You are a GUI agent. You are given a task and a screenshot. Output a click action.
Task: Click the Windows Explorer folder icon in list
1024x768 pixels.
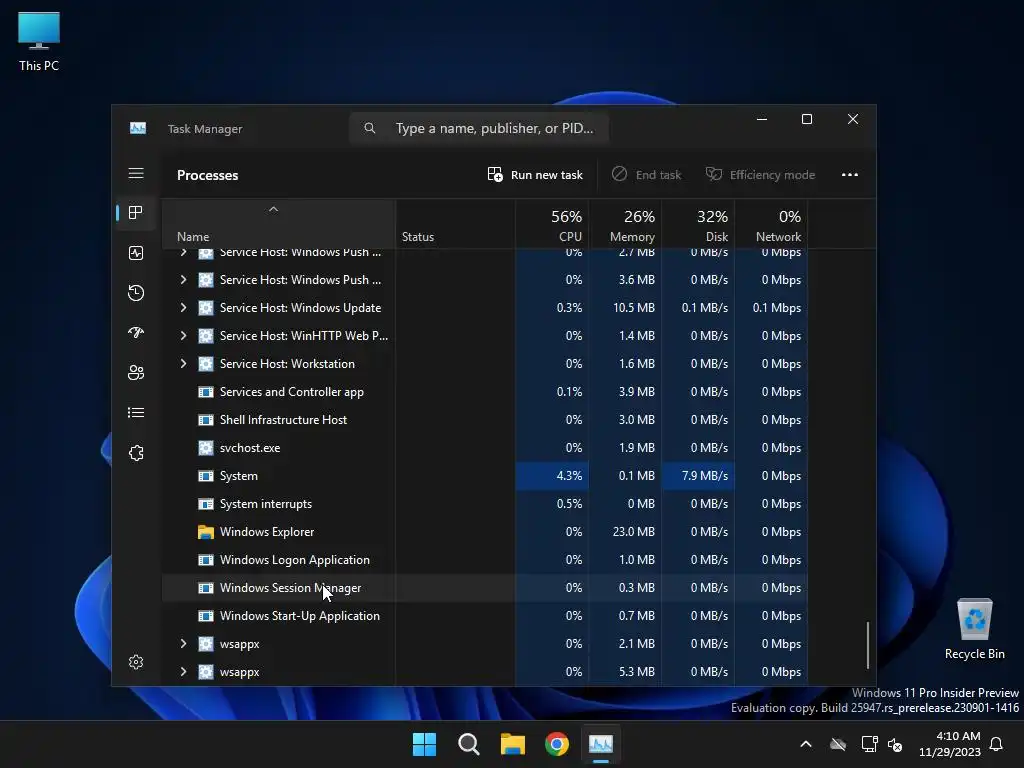pos(206,532)
